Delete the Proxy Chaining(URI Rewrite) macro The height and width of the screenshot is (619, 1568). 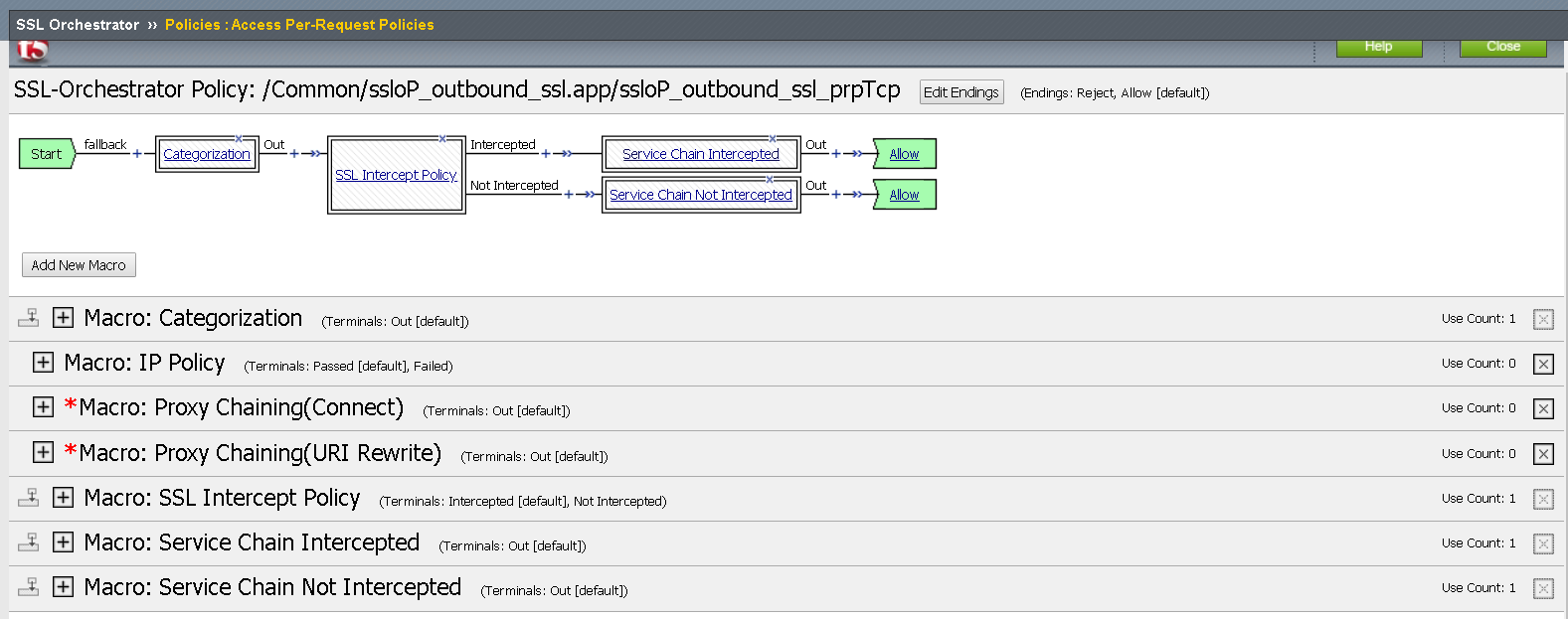pos(1543,454)
